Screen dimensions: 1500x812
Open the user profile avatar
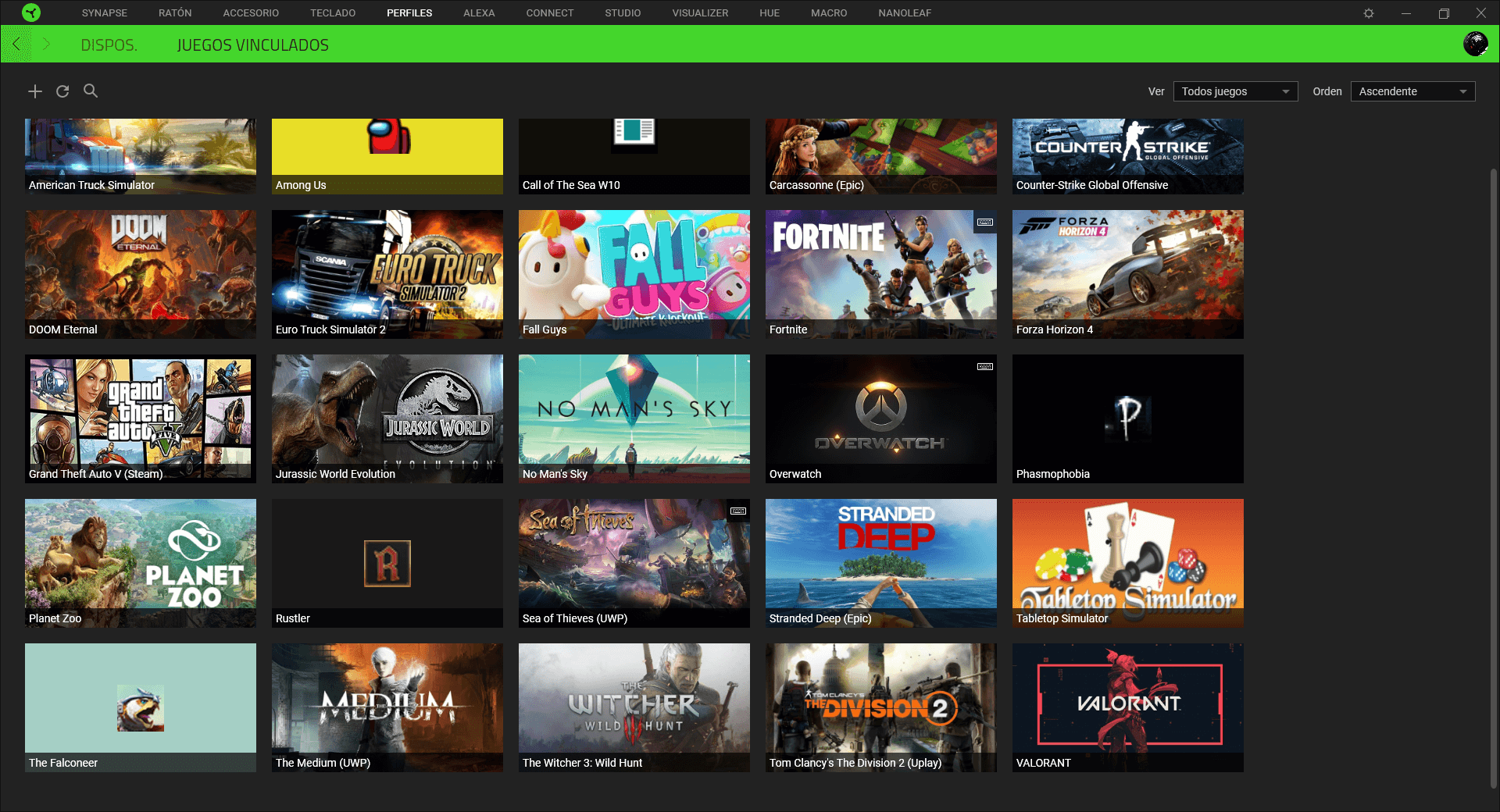1475,44
